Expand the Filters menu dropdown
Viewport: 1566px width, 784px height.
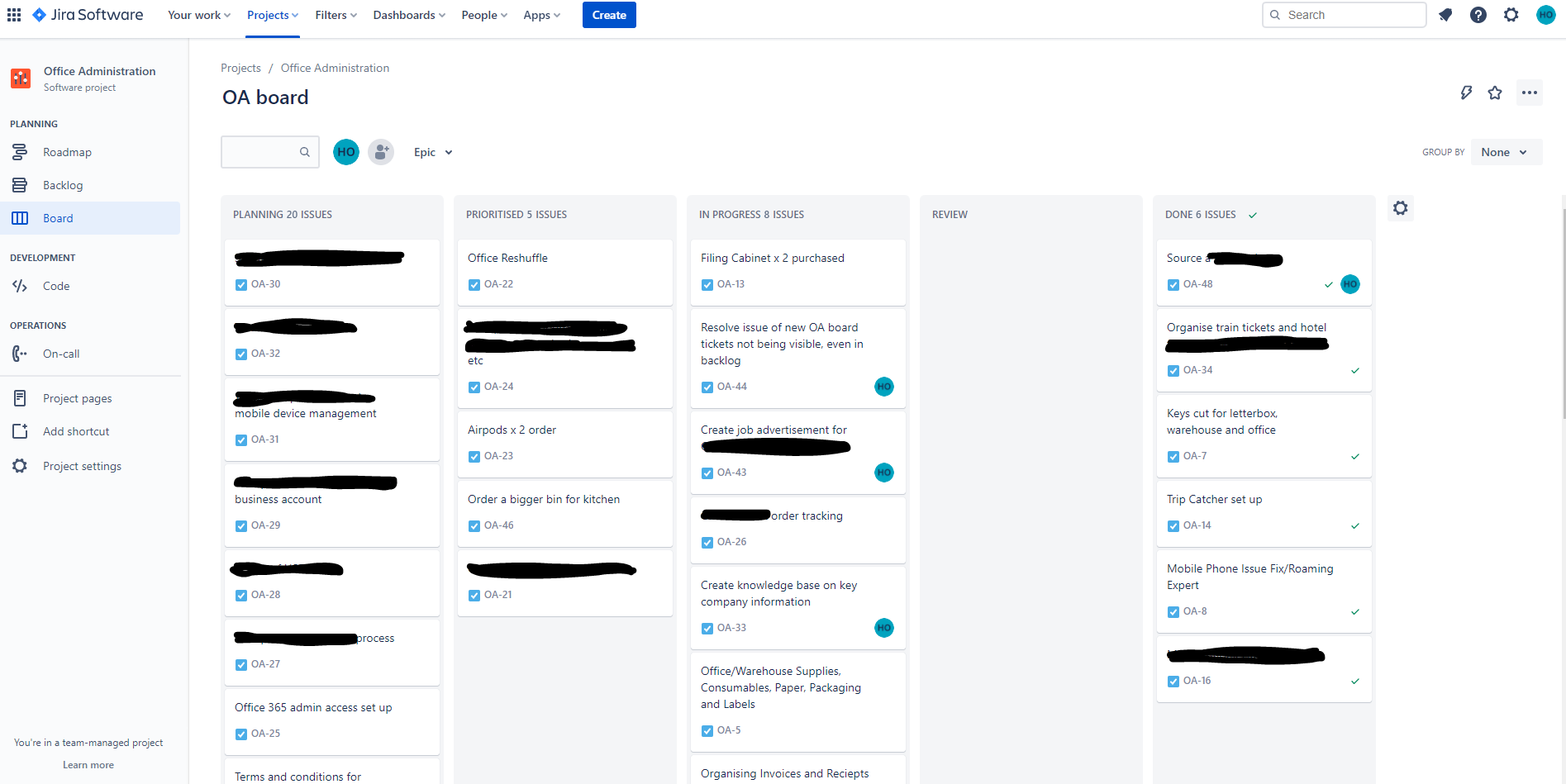(x=336, y=15)
